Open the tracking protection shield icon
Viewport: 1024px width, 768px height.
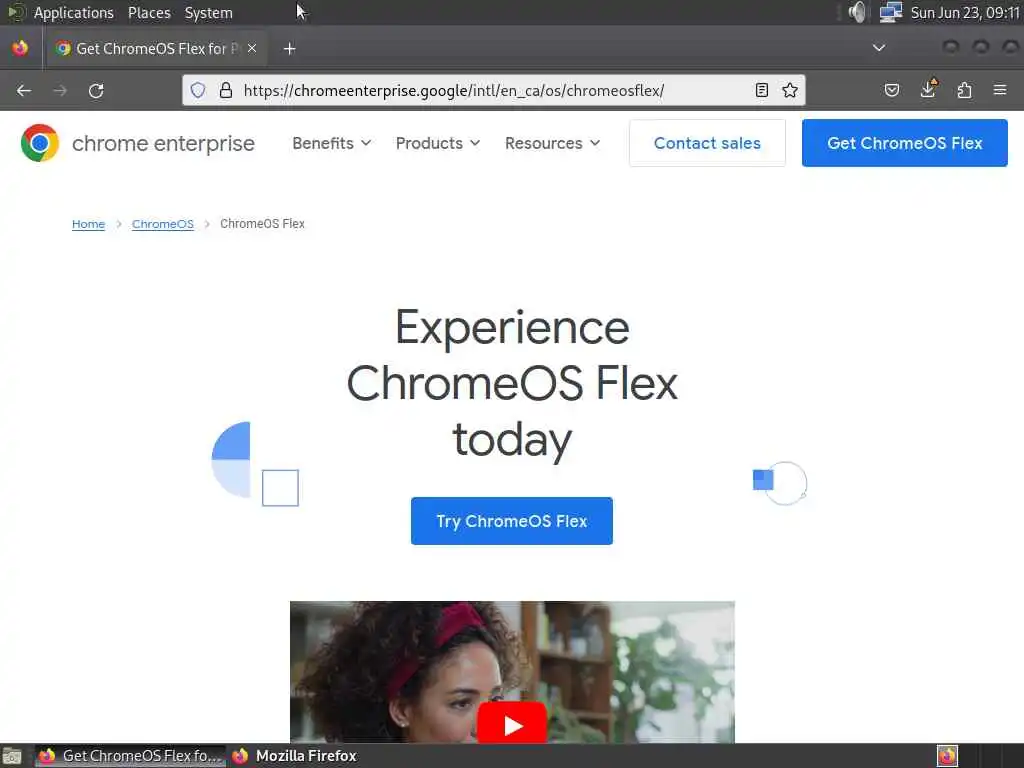coord(198,90)
